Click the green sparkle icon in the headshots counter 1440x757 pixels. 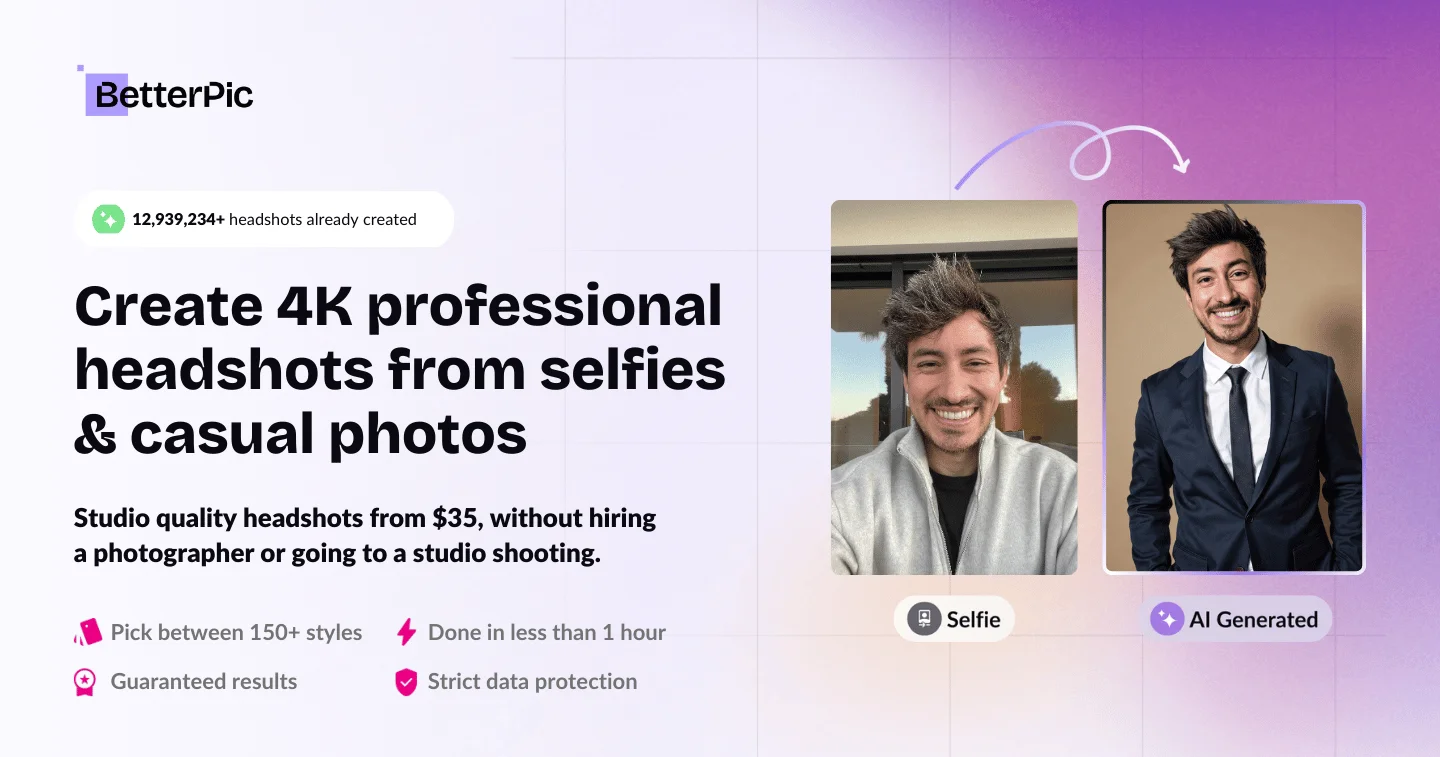point(108,219)
